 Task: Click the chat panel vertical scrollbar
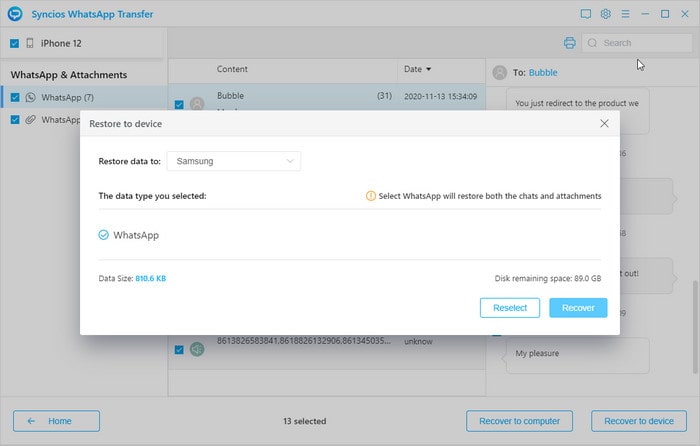pyautogui.click(x=695, y=327)
